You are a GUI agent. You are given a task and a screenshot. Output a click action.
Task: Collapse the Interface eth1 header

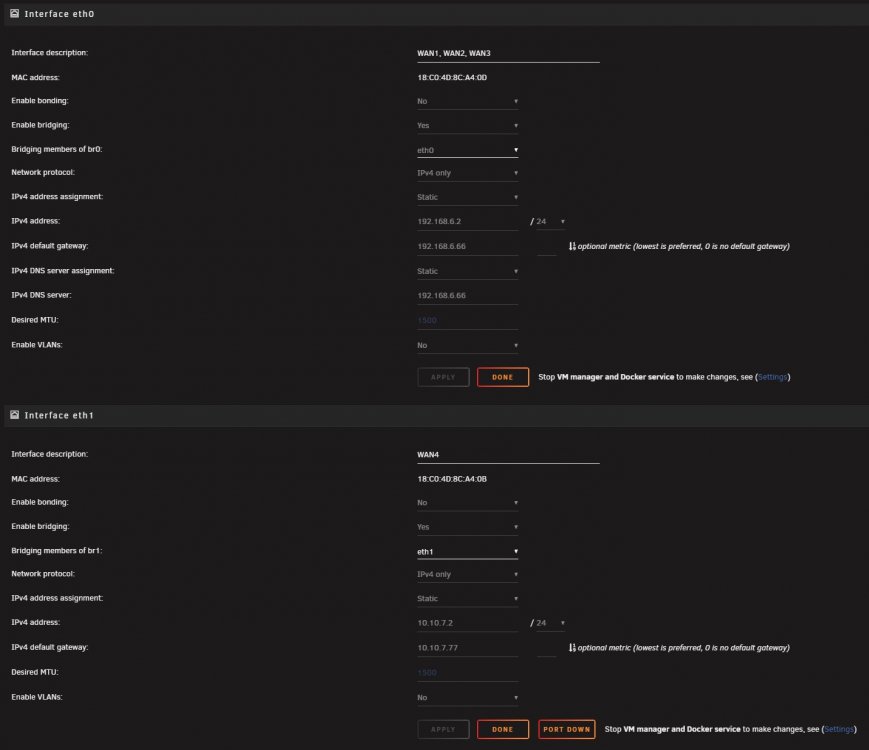[437, 415]
